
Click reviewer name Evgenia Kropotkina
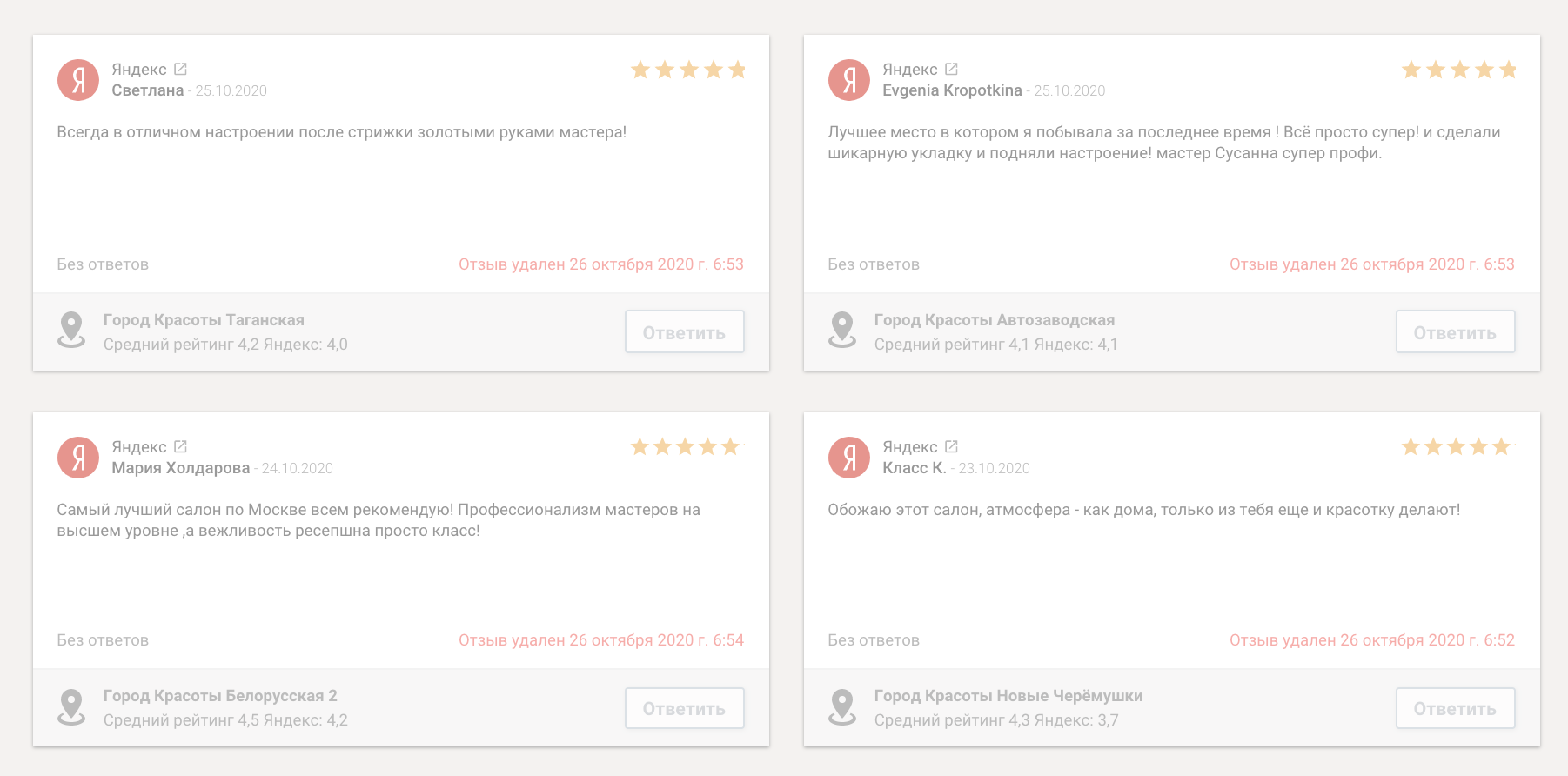pyautogui.click(x=952, y=90)
